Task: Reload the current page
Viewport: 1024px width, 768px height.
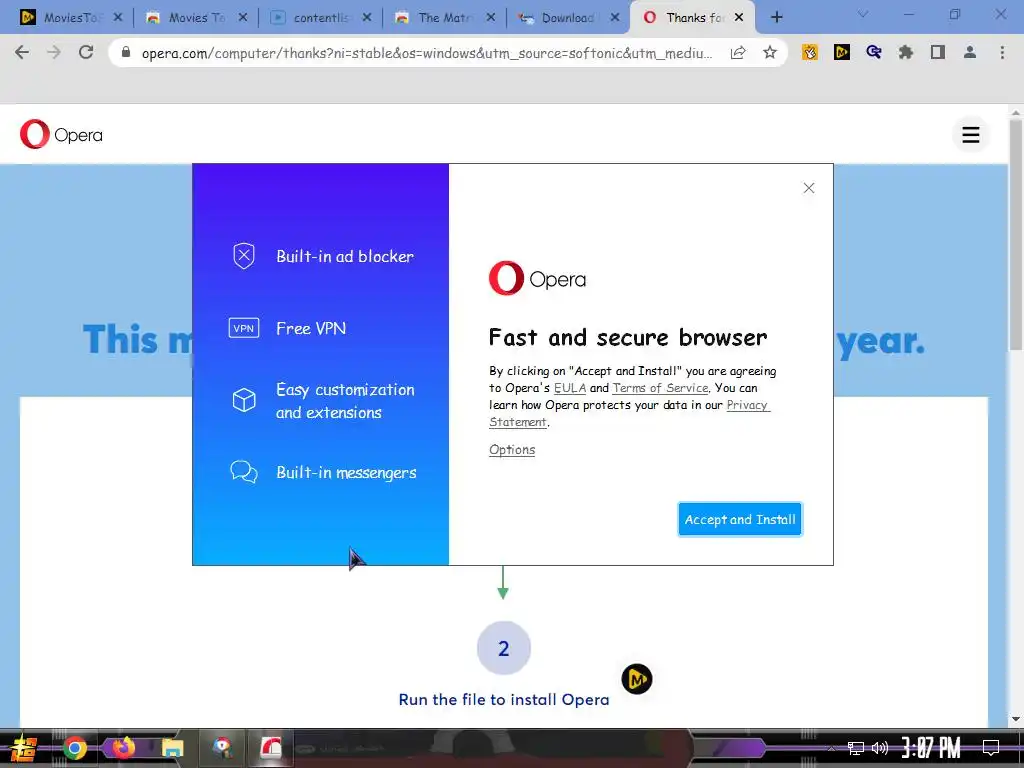Action: [86, 52]
